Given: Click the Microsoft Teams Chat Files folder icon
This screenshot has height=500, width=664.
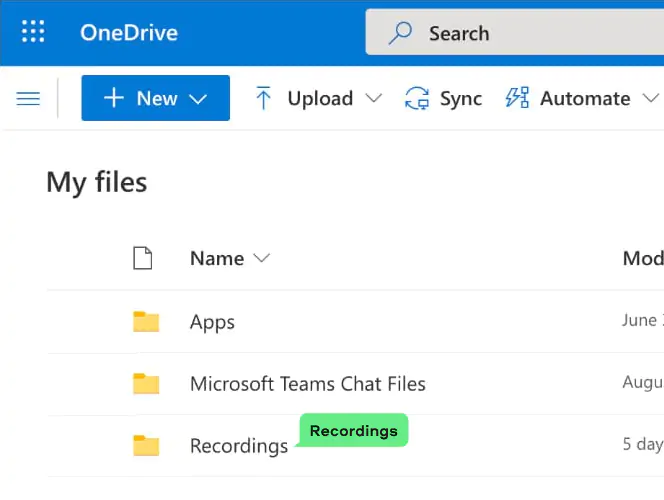Looking at the screenshot, I should [146, 384].
